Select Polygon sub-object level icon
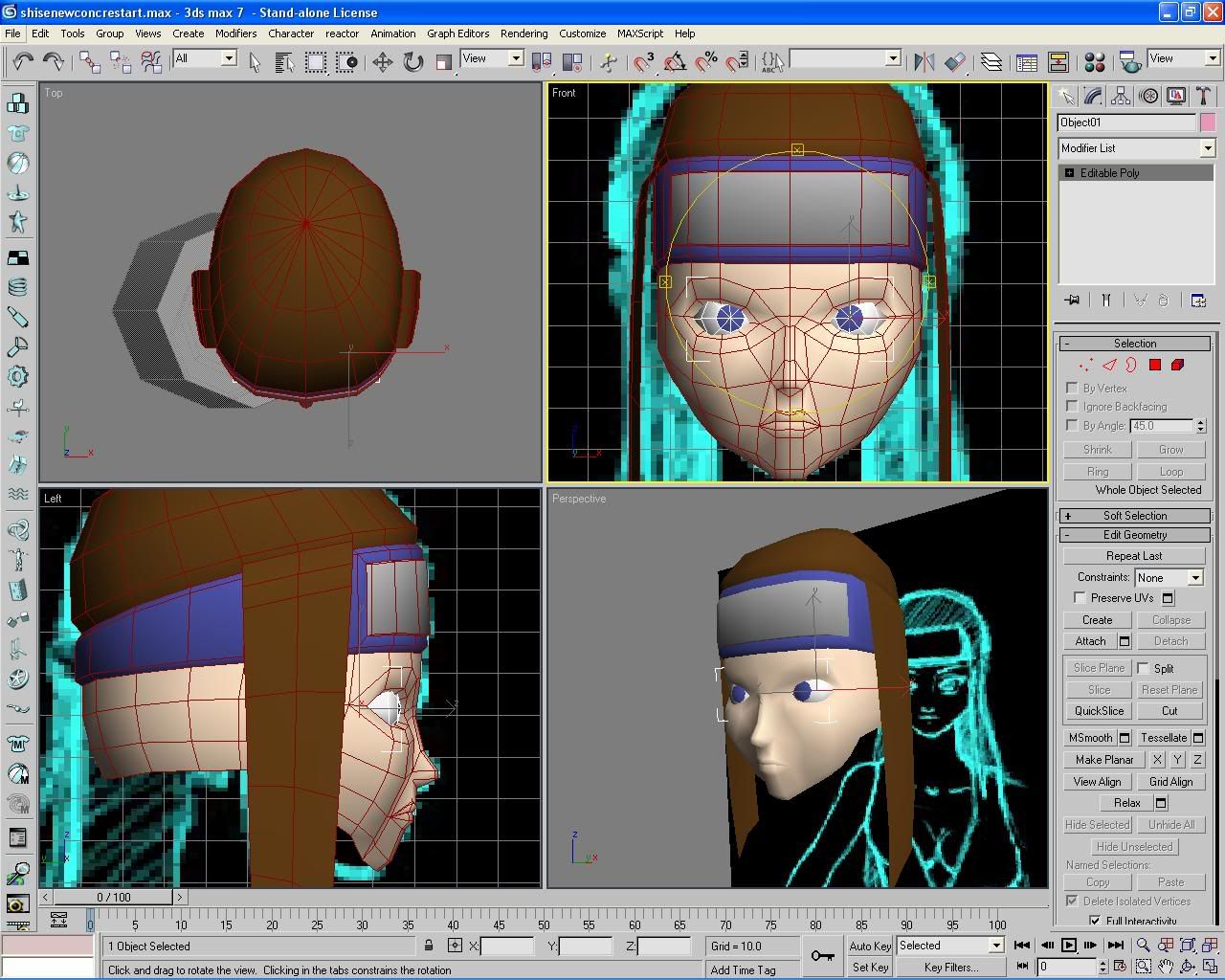Viewport: 1225px width, 980px height. tap(1155, 365)
